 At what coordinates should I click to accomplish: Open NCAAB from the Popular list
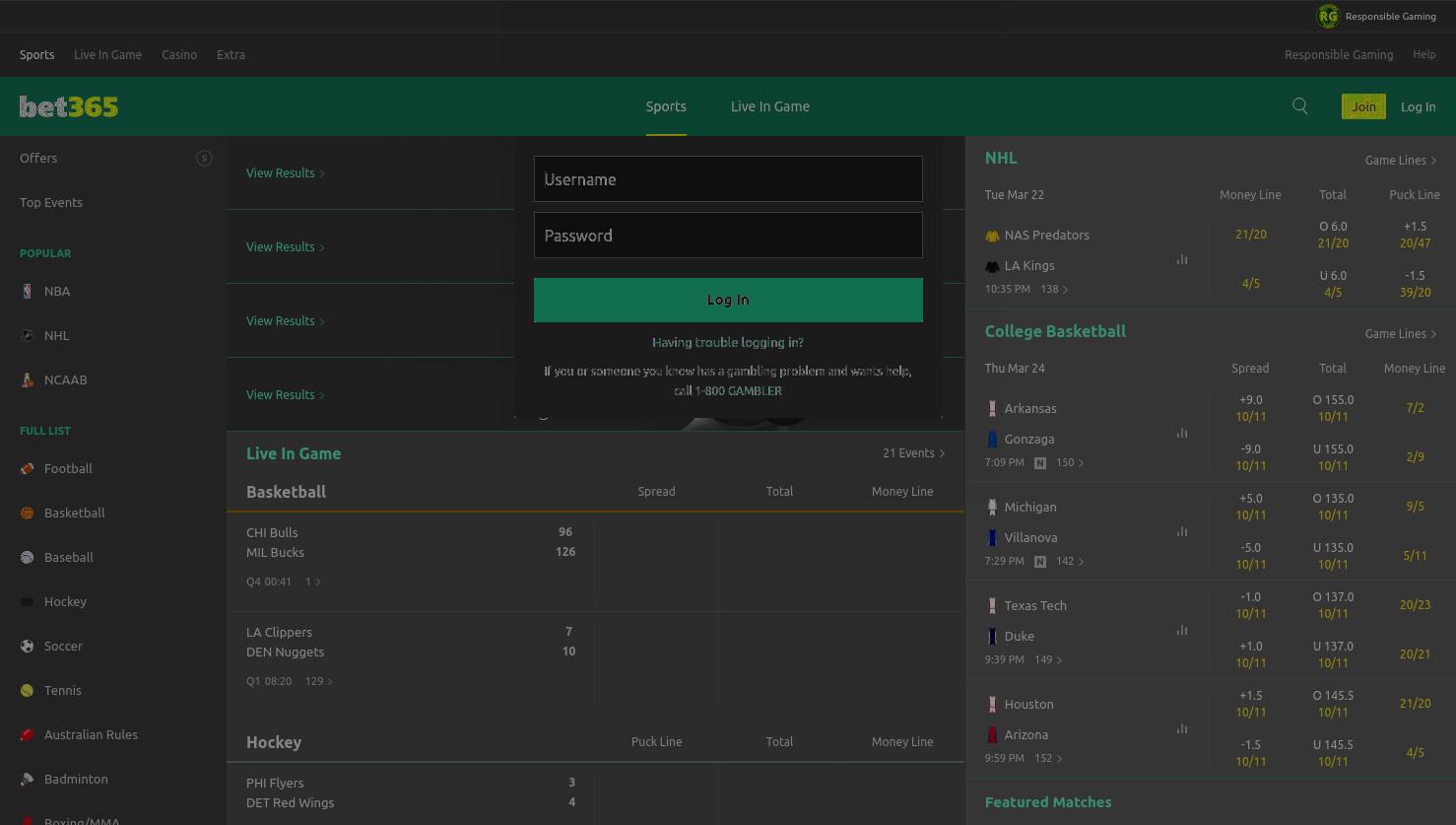[x=65, y=379]
